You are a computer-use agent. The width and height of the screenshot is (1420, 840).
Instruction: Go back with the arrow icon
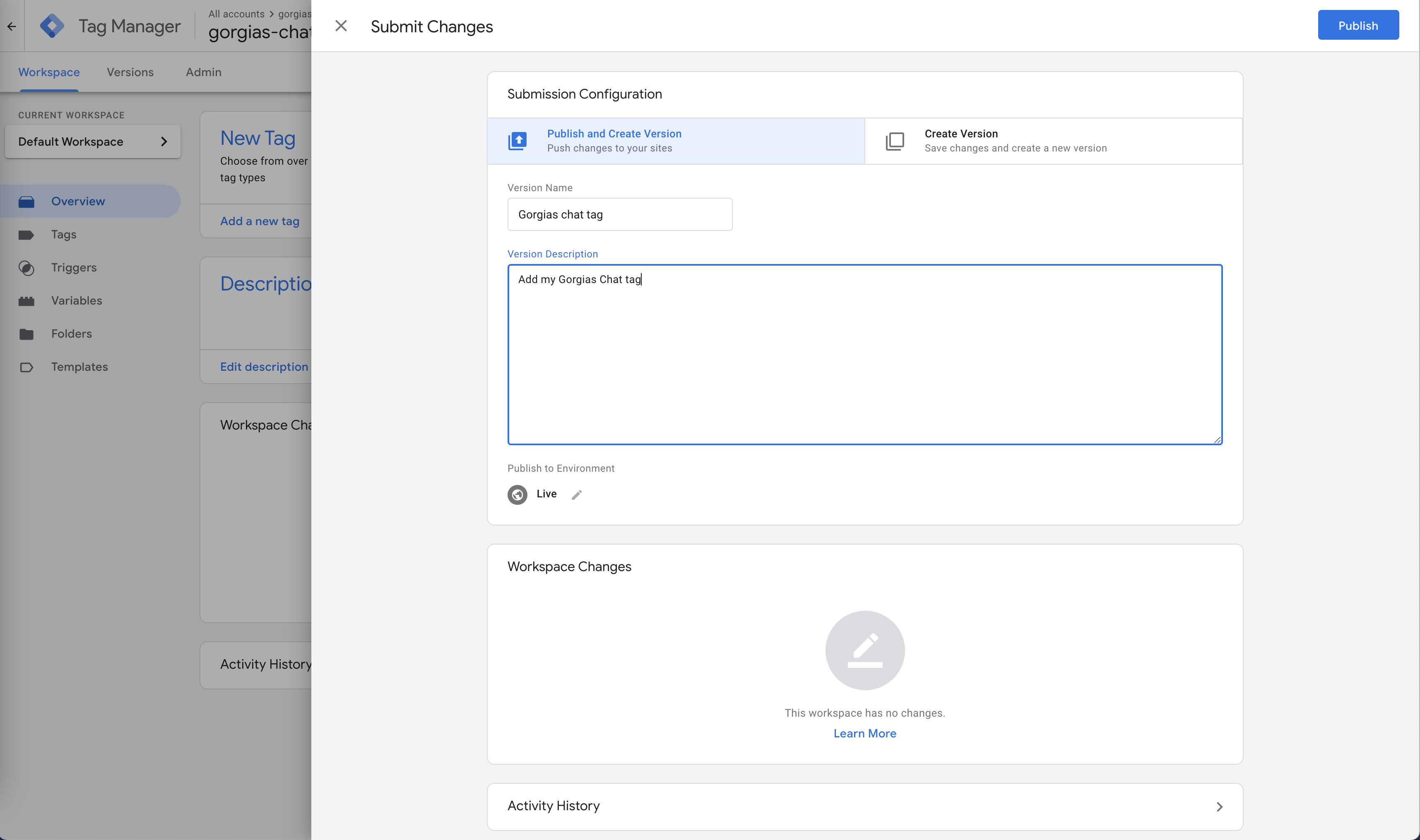12,26
